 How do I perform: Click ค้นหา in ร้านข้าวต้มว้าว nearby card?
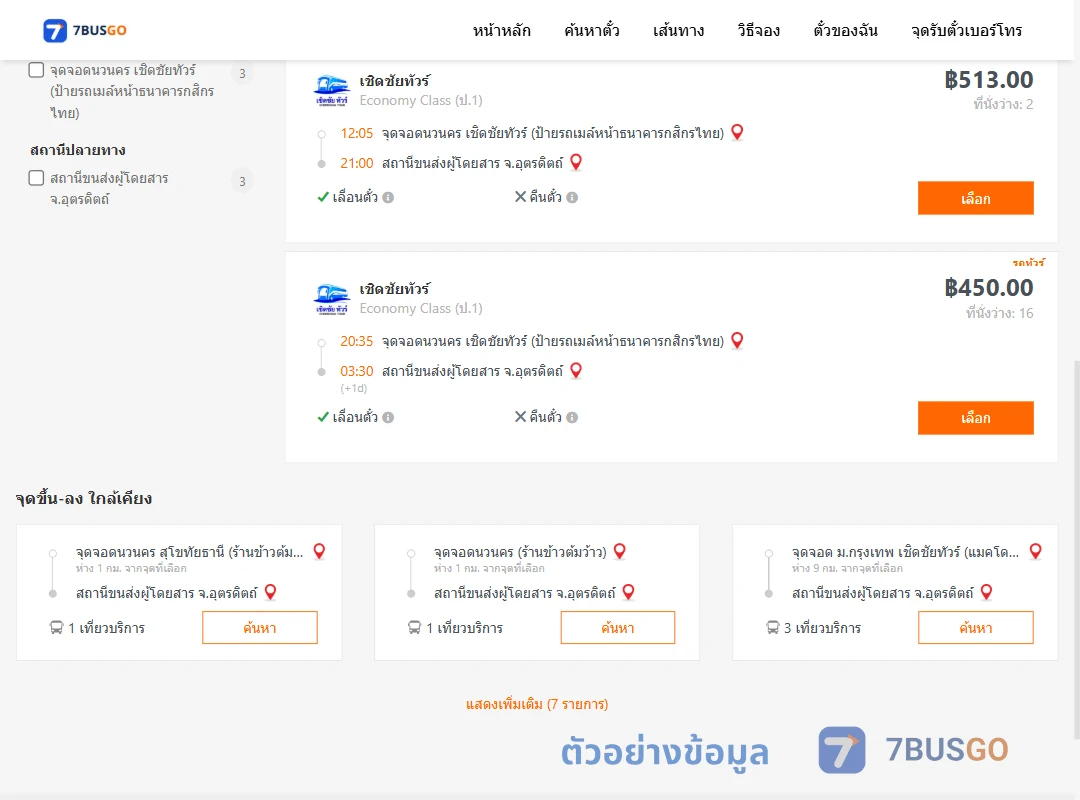pos(618,628)
